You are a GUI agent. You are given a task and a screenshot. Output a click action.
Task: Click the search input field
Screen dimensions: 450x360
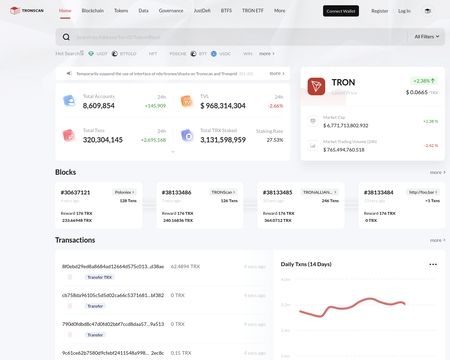[240, 37]
